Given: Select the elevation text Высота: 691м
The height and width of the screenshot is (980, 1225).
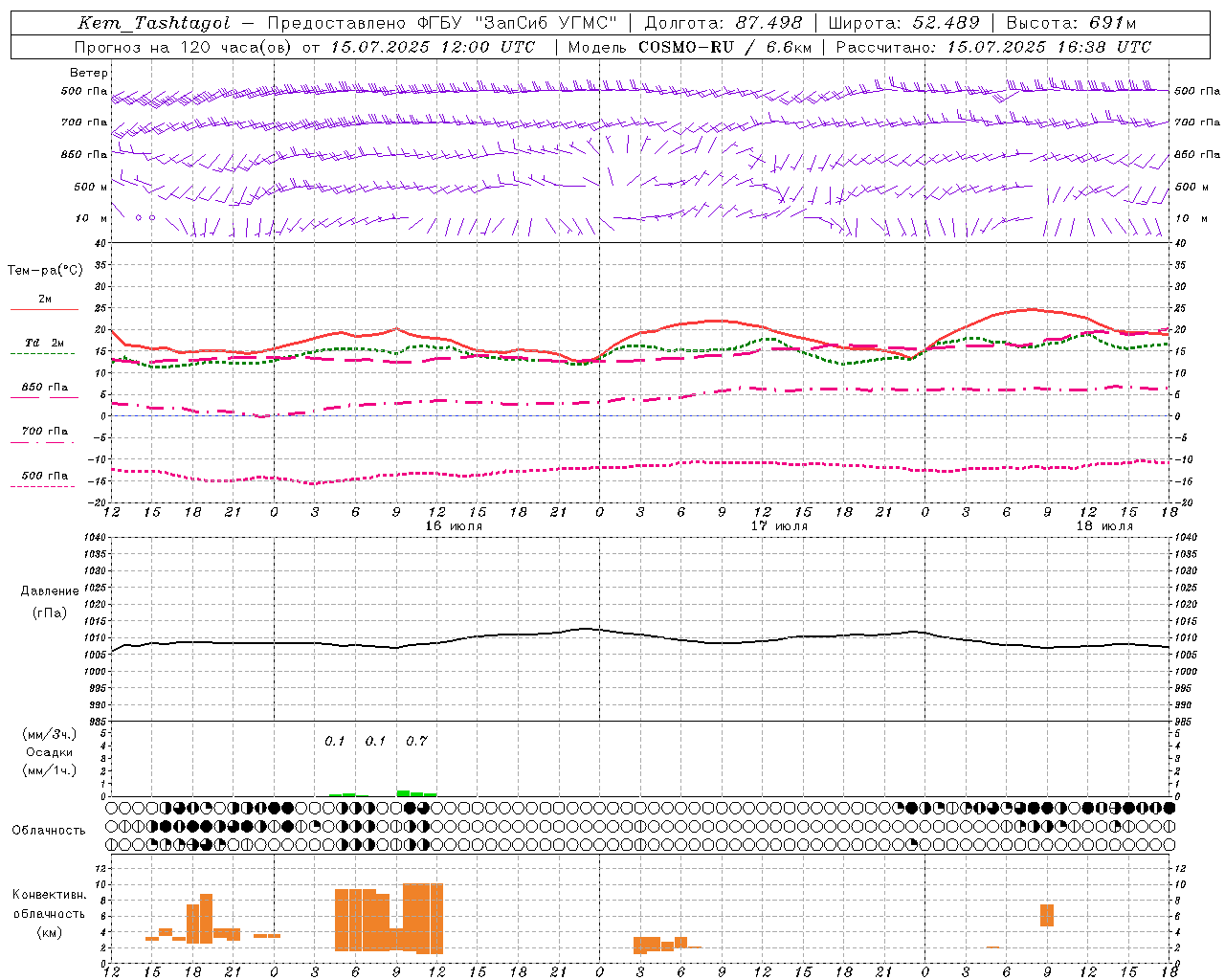Looking at the screenshot, I should pos(1071,23).
